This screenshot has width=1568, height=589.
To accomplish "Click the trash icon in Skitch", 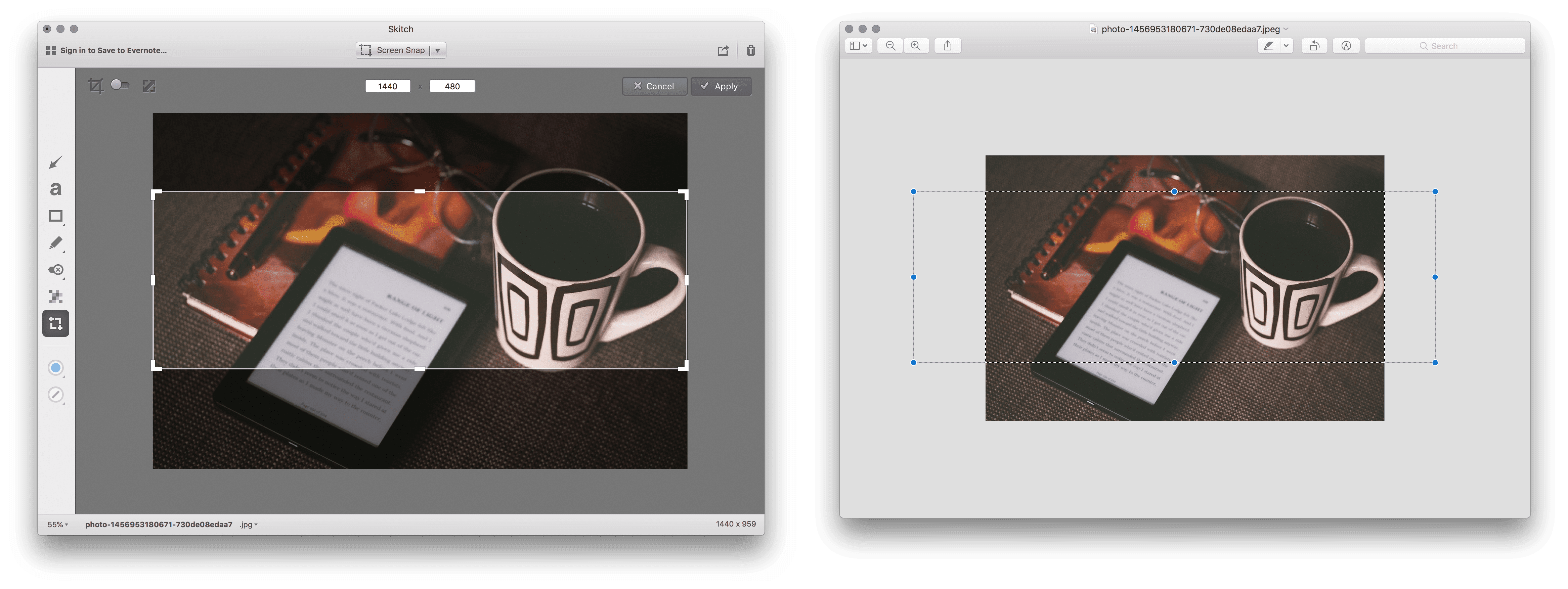I will pos(750,50).
